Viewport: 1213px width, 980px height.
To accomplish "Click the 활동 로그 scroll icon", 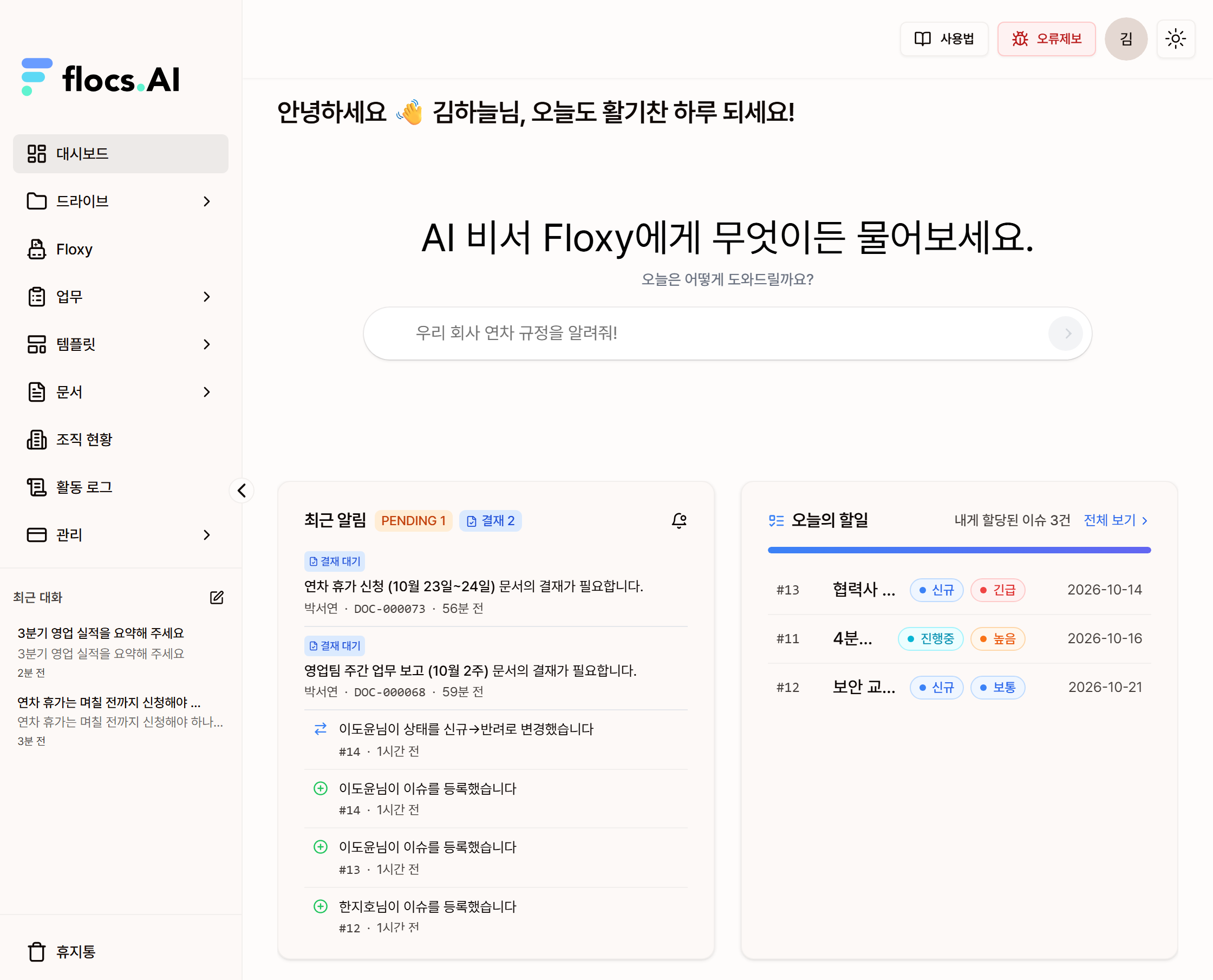I will (x=37, y=487).
